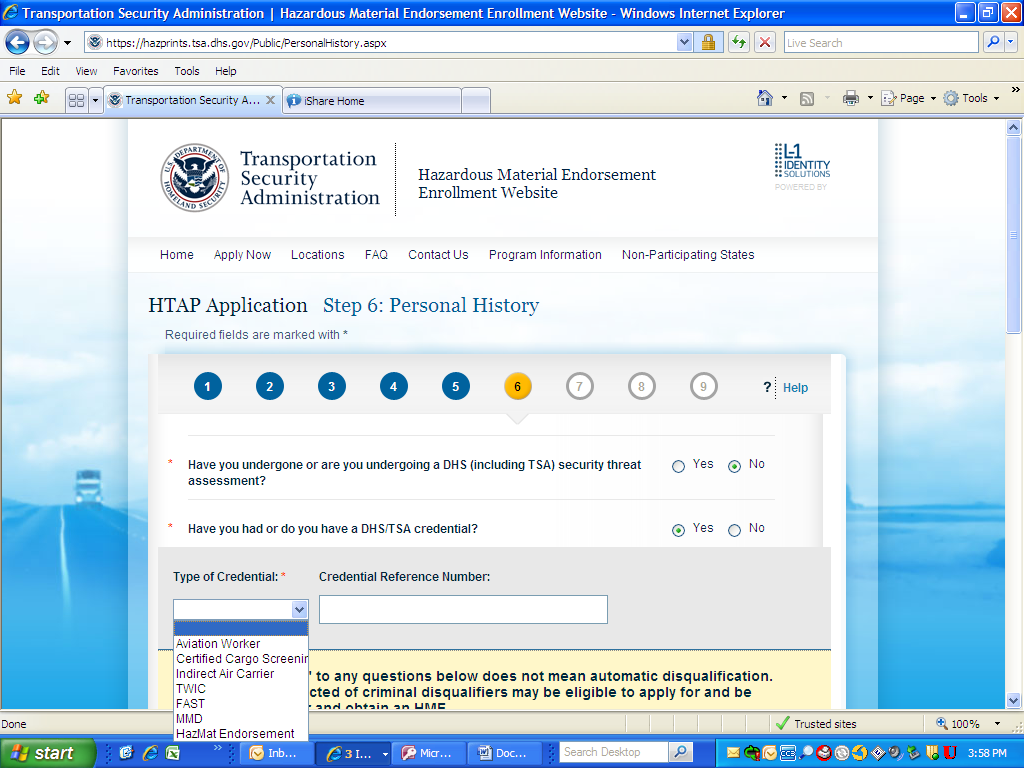Click the Print toolbar icon
Image resolution: width=1024 pixels, height=768 pixels.
point(851,99)
